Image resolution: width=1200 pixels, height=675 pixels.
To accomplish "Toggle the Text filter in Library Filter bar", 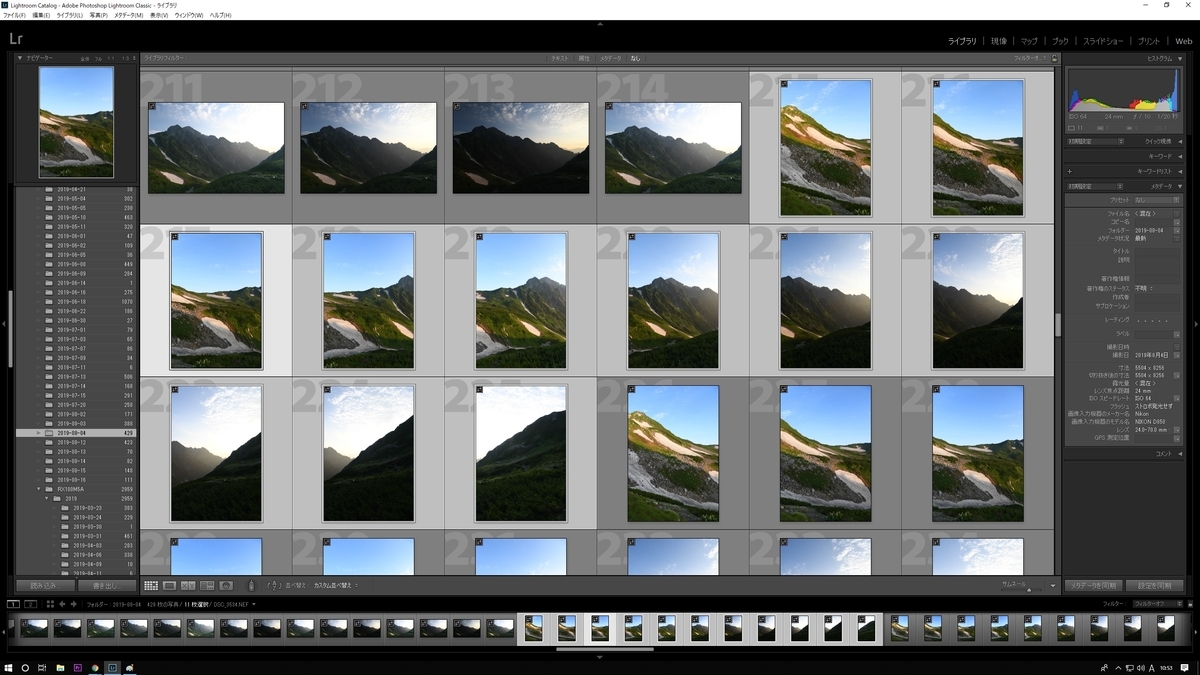I will point(560,59).
